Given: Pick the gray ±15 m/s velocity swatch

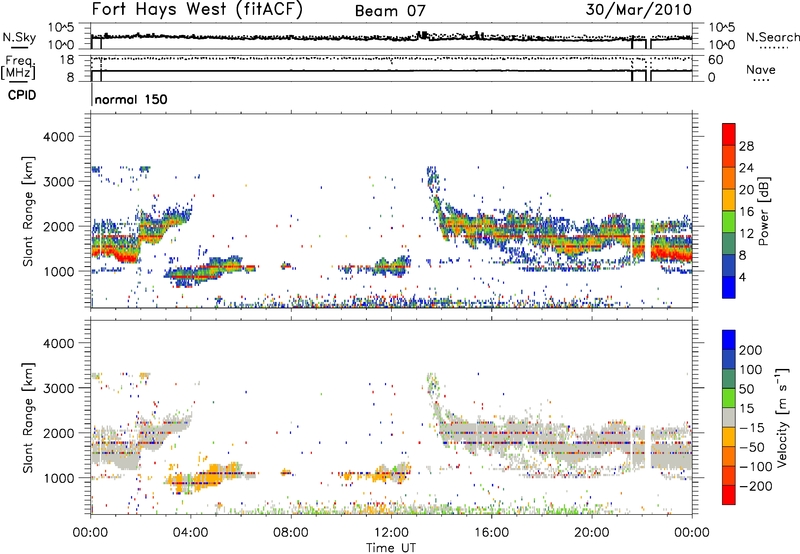Looking at the screenshot, I should (729, 417).
